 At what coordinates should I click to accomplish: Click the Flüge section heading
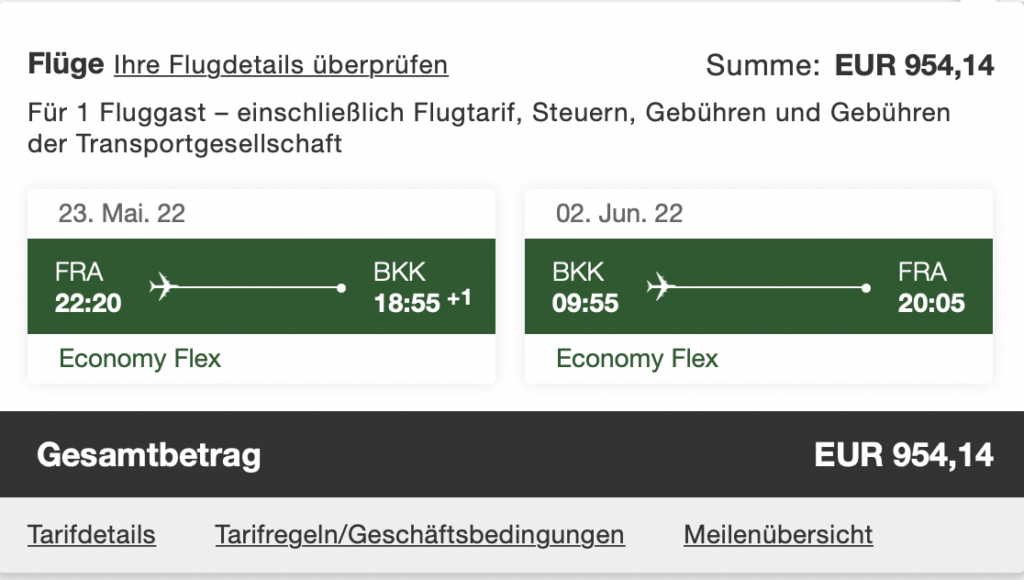coord(65,65)
